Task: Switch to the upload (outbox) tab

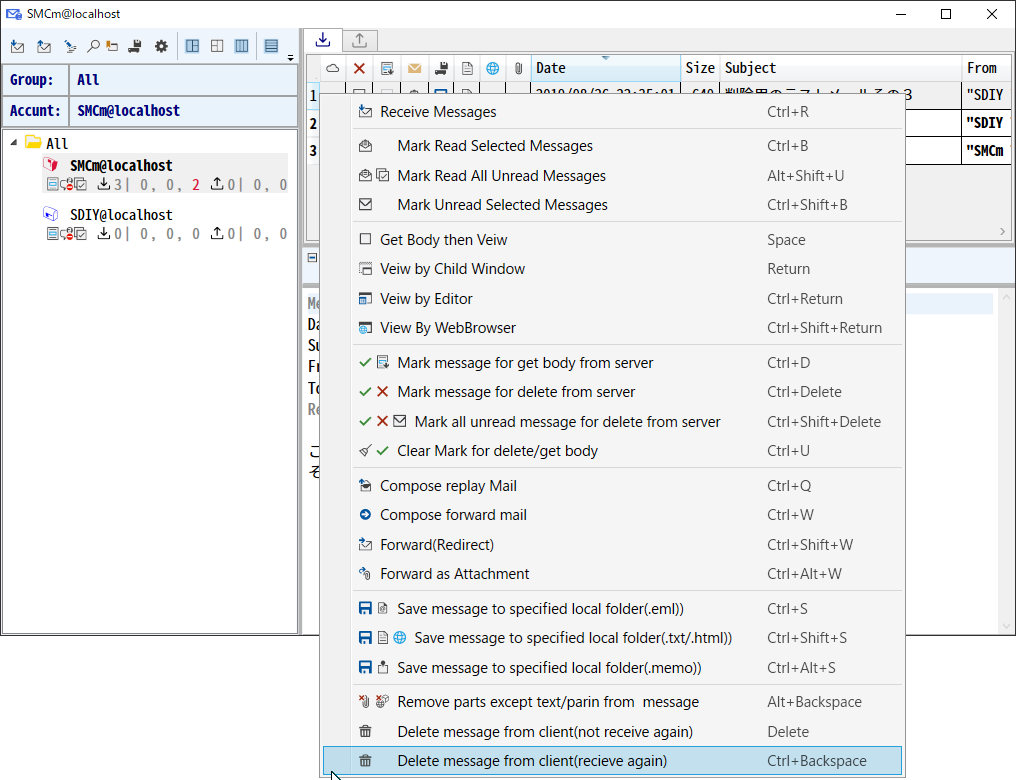Action: click(359, 40)
